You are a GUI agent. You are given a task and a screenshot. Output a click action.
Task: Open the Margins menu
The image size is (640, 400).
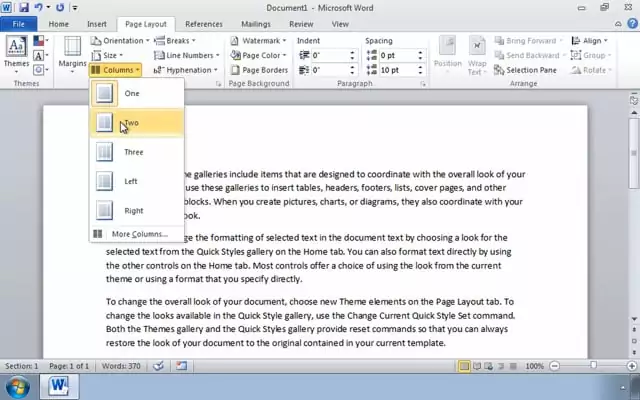click(x=72, y=56)
